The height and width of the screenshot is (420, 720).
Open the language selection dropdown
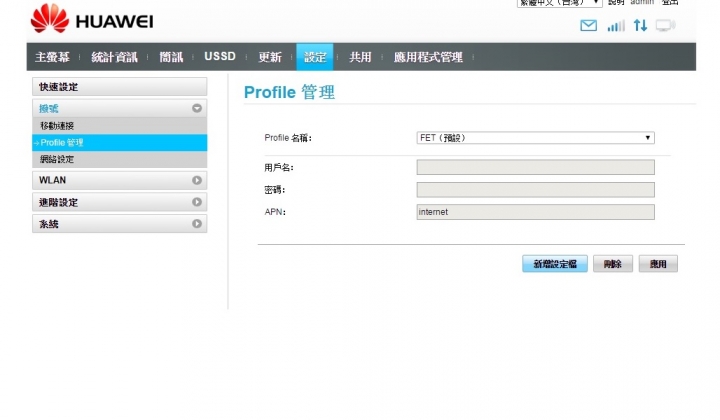pyautogui.click(x=559, y=3)
